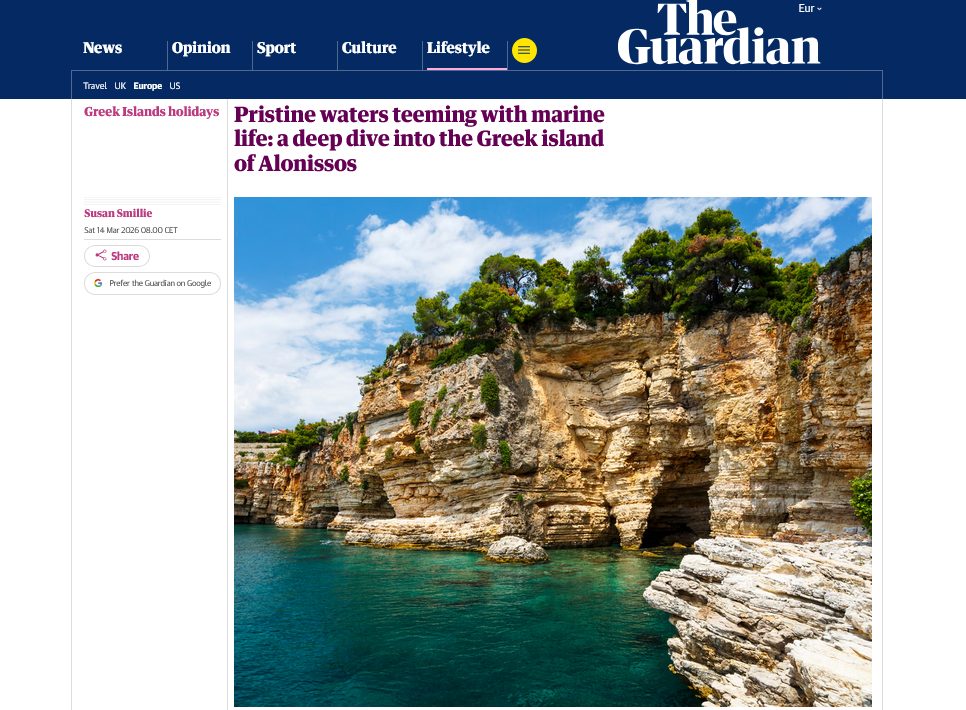Expand the Eur edition dropdown
Screen dimensions: 966x710
coord(810,9)
